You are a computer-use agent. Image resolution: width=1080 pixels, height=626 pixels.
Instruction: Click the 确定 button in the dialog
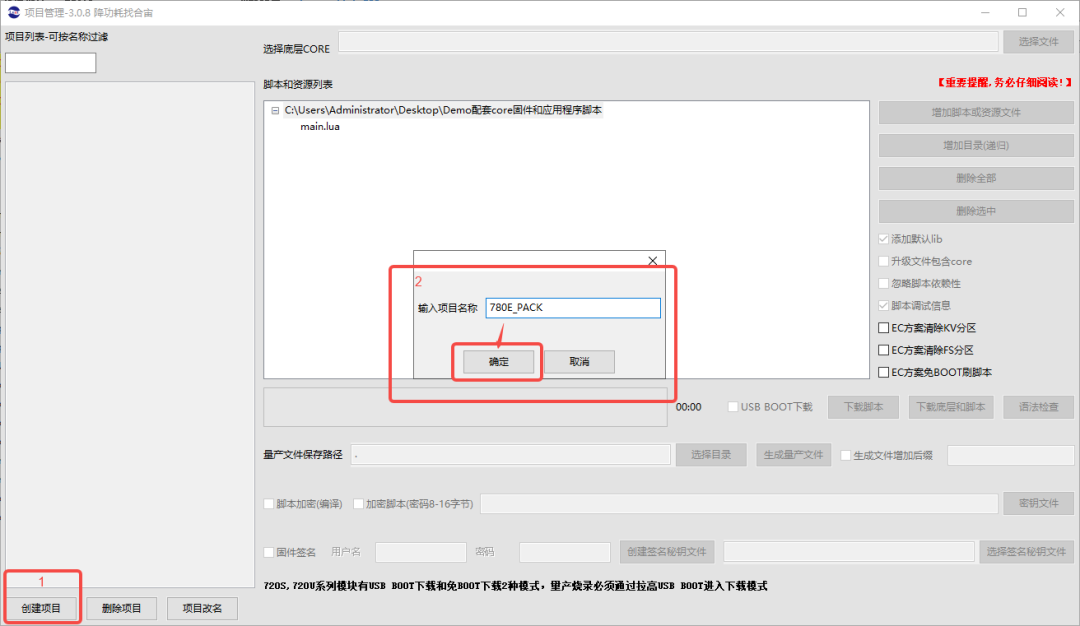click(x=498, y=362)
